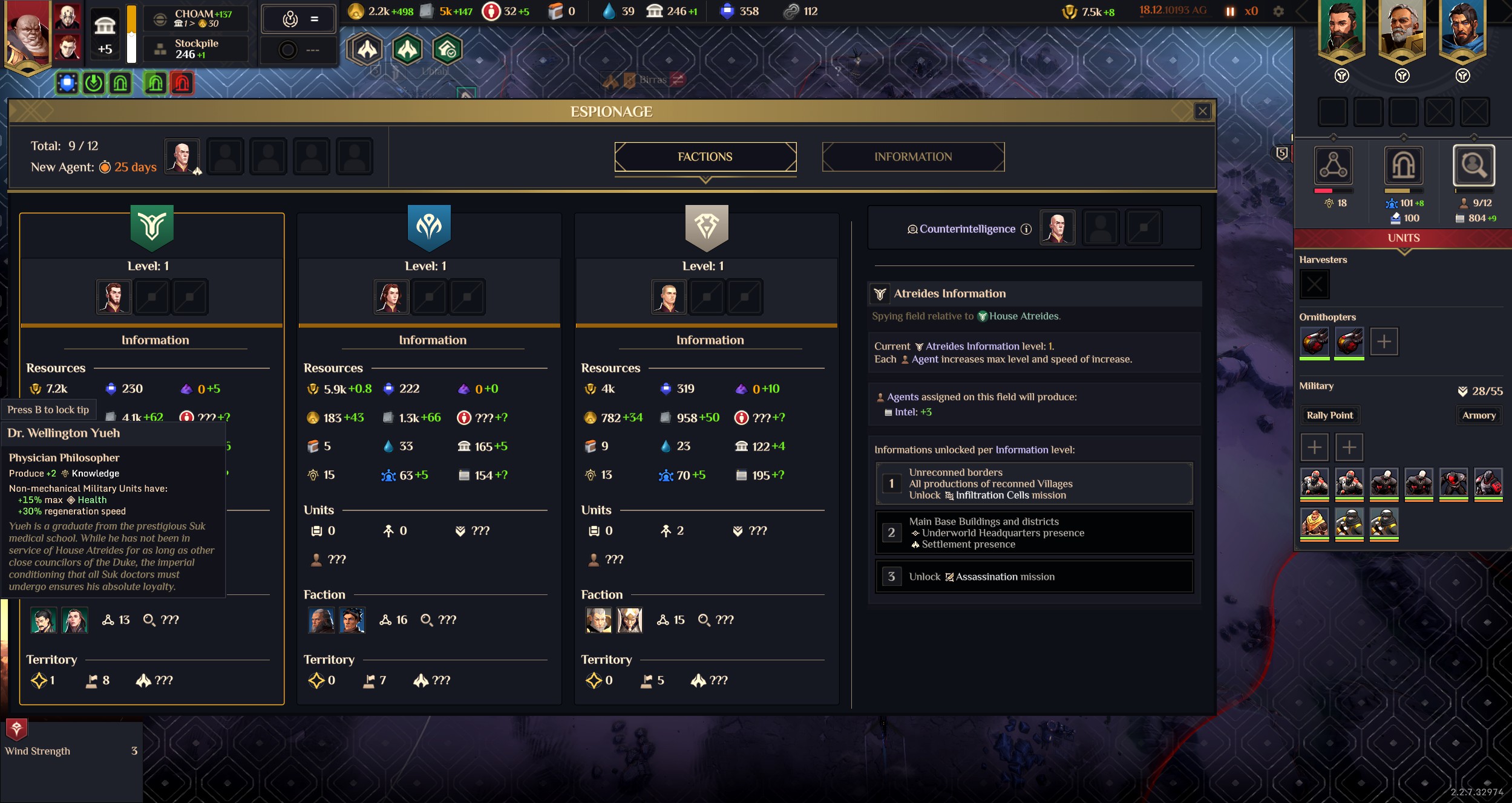This screenshot has width=1512, height=803.
Task: Open the network nodes panel icon
Action: (1333, 165)
